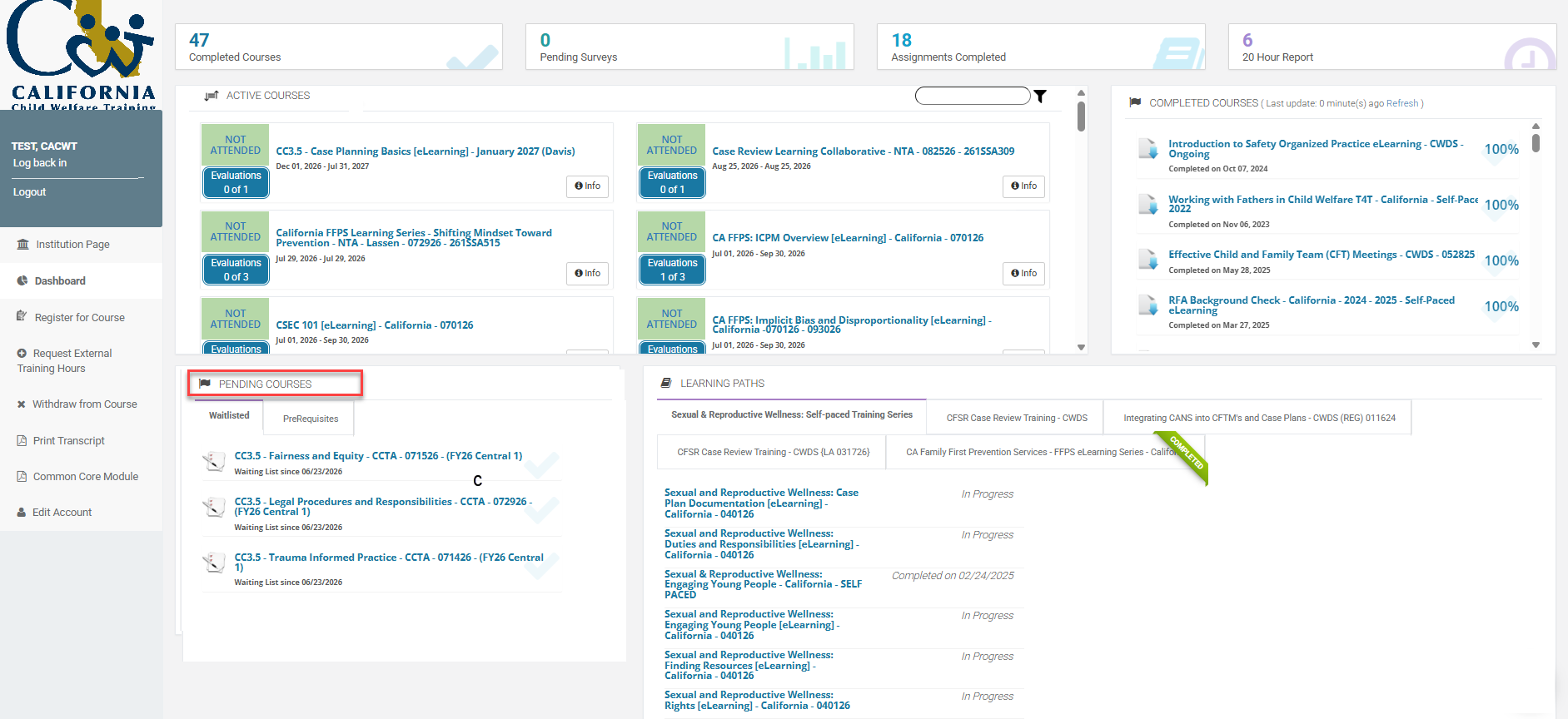
Task: Open the 47 Completed Courses card
Action: tap(339, 47)
